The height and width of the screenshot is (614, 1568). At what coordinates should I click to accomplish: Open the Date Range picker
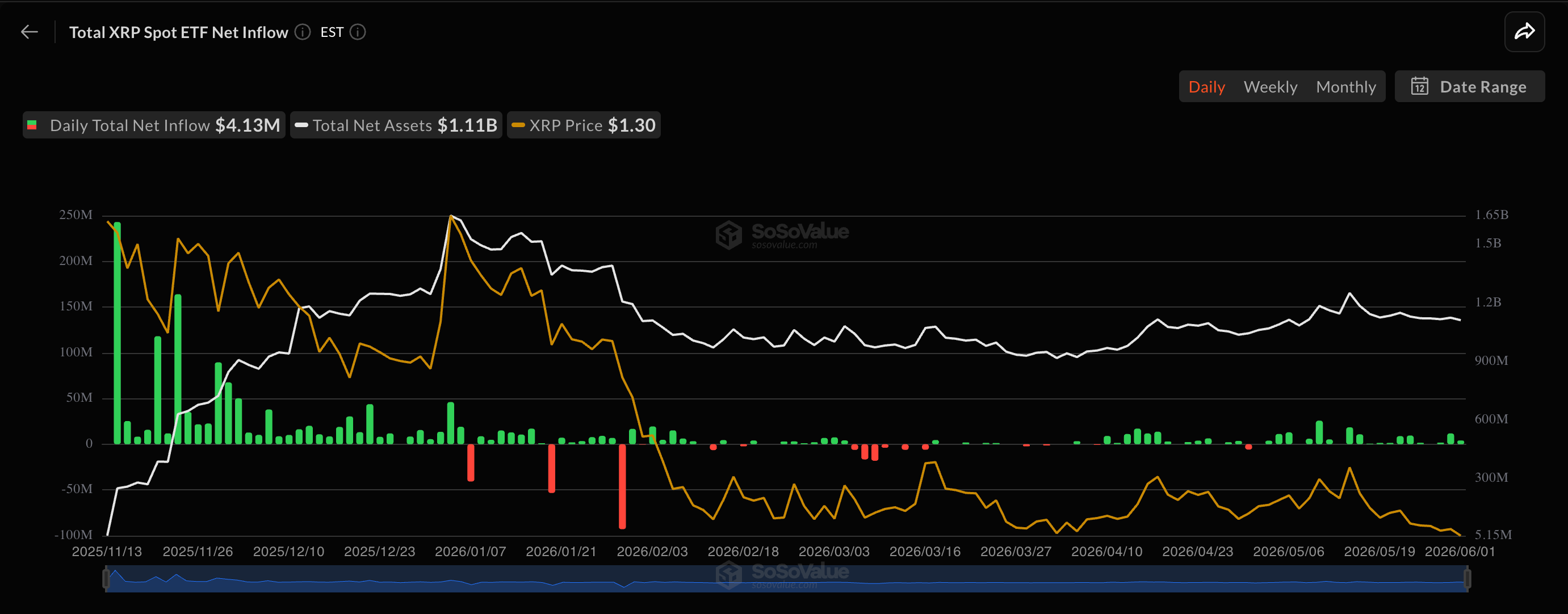(1469, 86)
